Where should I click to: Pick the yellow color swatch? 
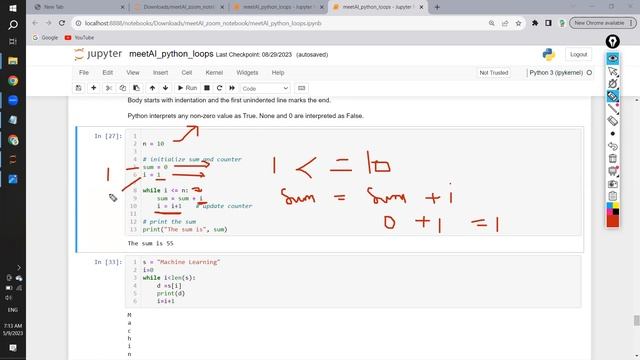(x=616, y=206)
